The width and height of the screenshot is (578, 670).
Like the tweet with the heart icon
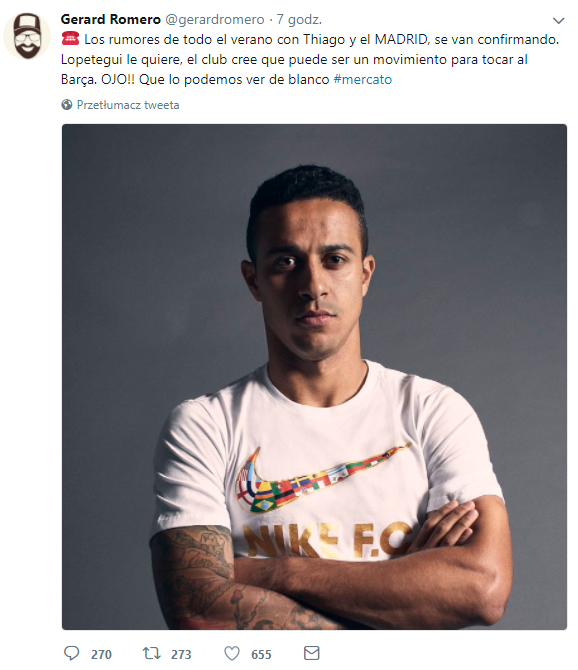tap(232, 653)
